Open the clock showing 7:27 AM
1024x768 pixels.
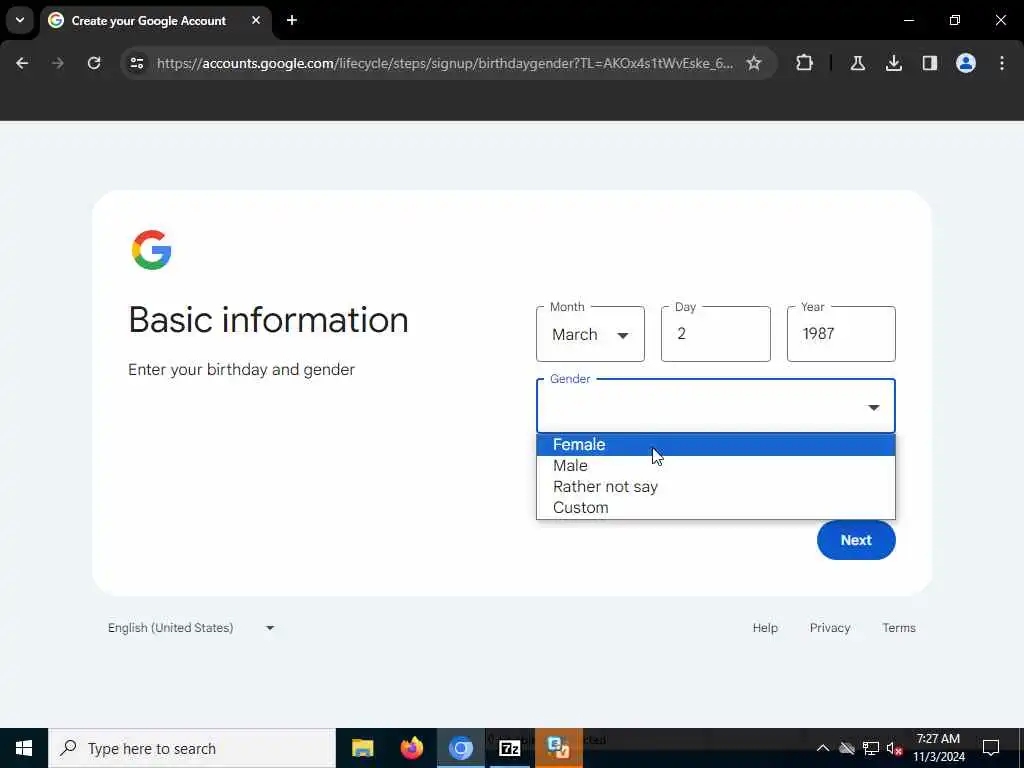coord(938,748)
